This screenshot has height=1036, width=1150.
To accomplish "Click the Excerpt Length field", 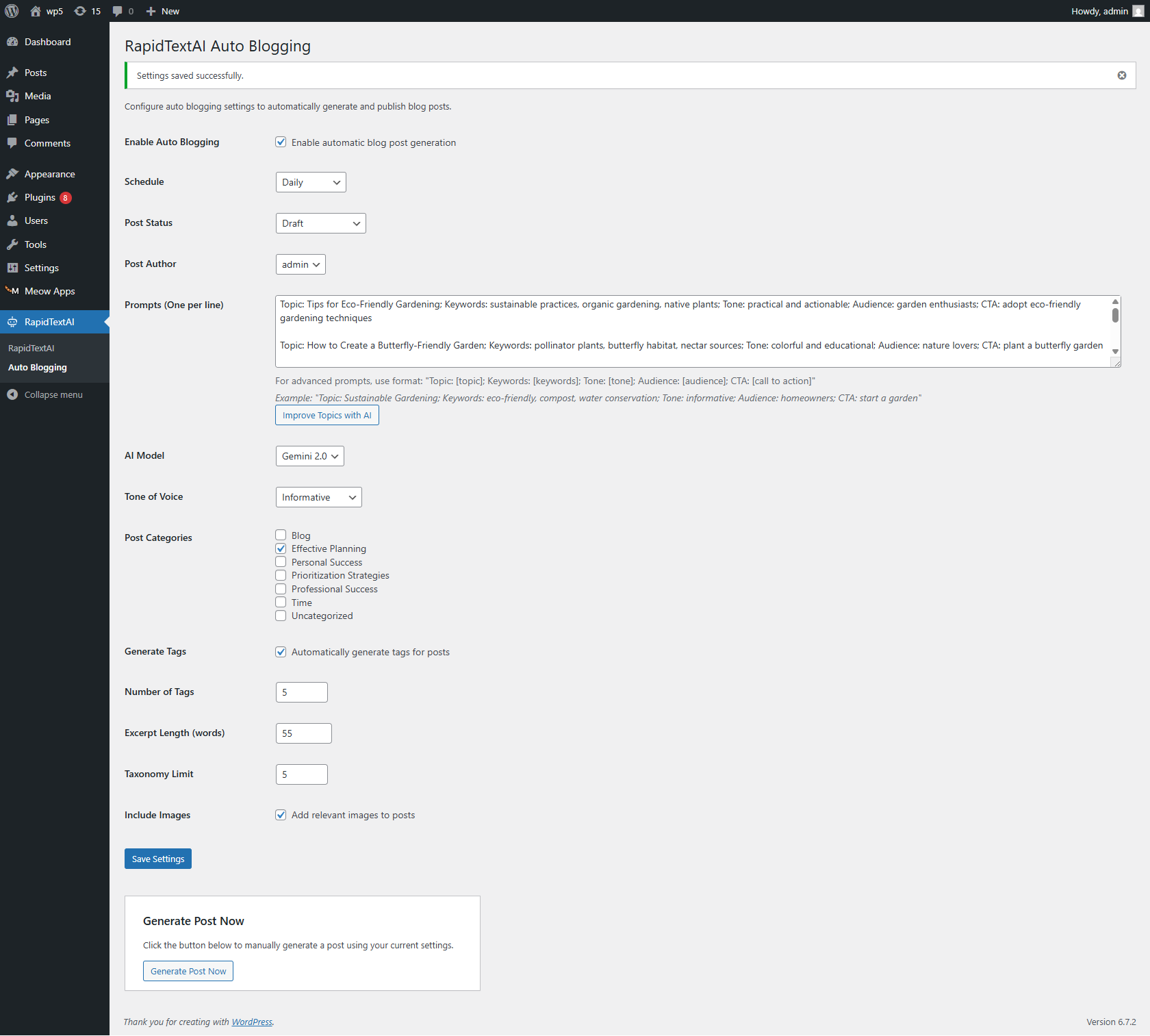I will click(304, 733).
